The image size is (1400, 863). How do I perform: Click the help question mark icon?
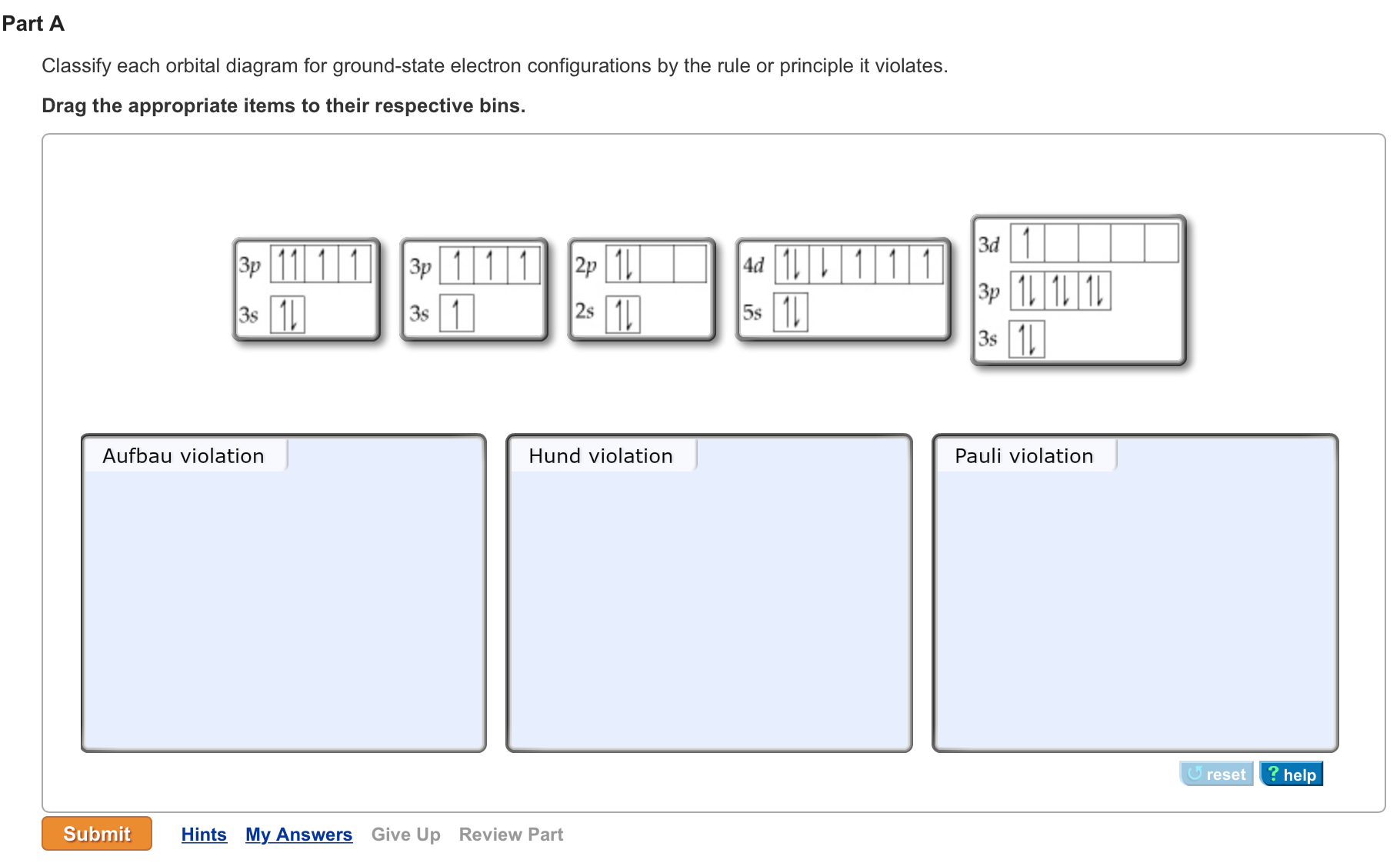click(1273, 774)
